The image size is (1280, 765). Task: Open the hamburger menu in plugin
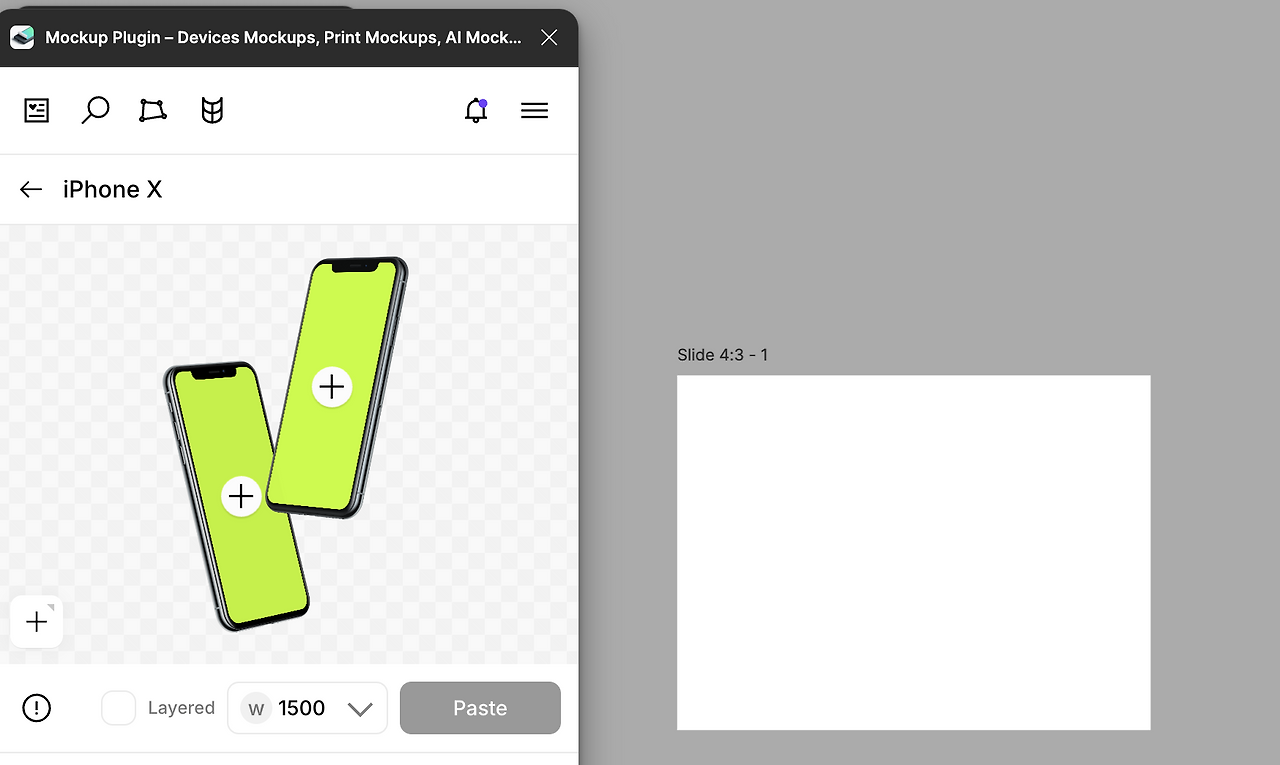535,110
